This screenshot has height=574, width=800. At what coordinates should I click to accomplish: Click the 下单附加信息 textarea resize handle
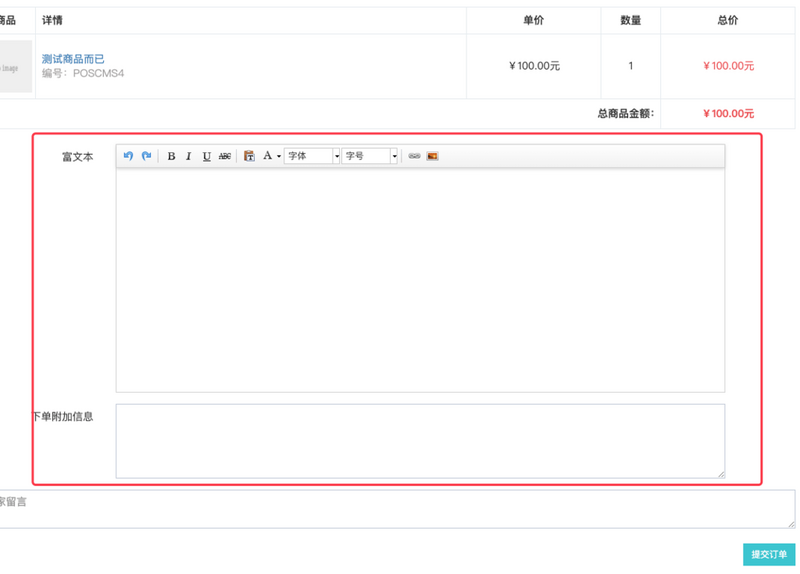coord(721,475)
